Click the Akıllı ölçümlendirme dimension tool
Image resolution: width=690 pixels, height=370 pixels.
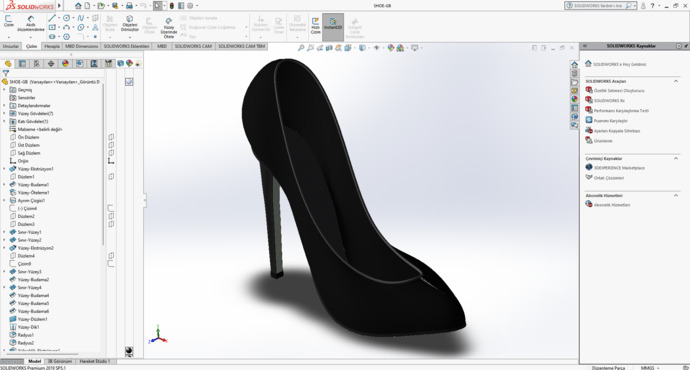point(30,23)
